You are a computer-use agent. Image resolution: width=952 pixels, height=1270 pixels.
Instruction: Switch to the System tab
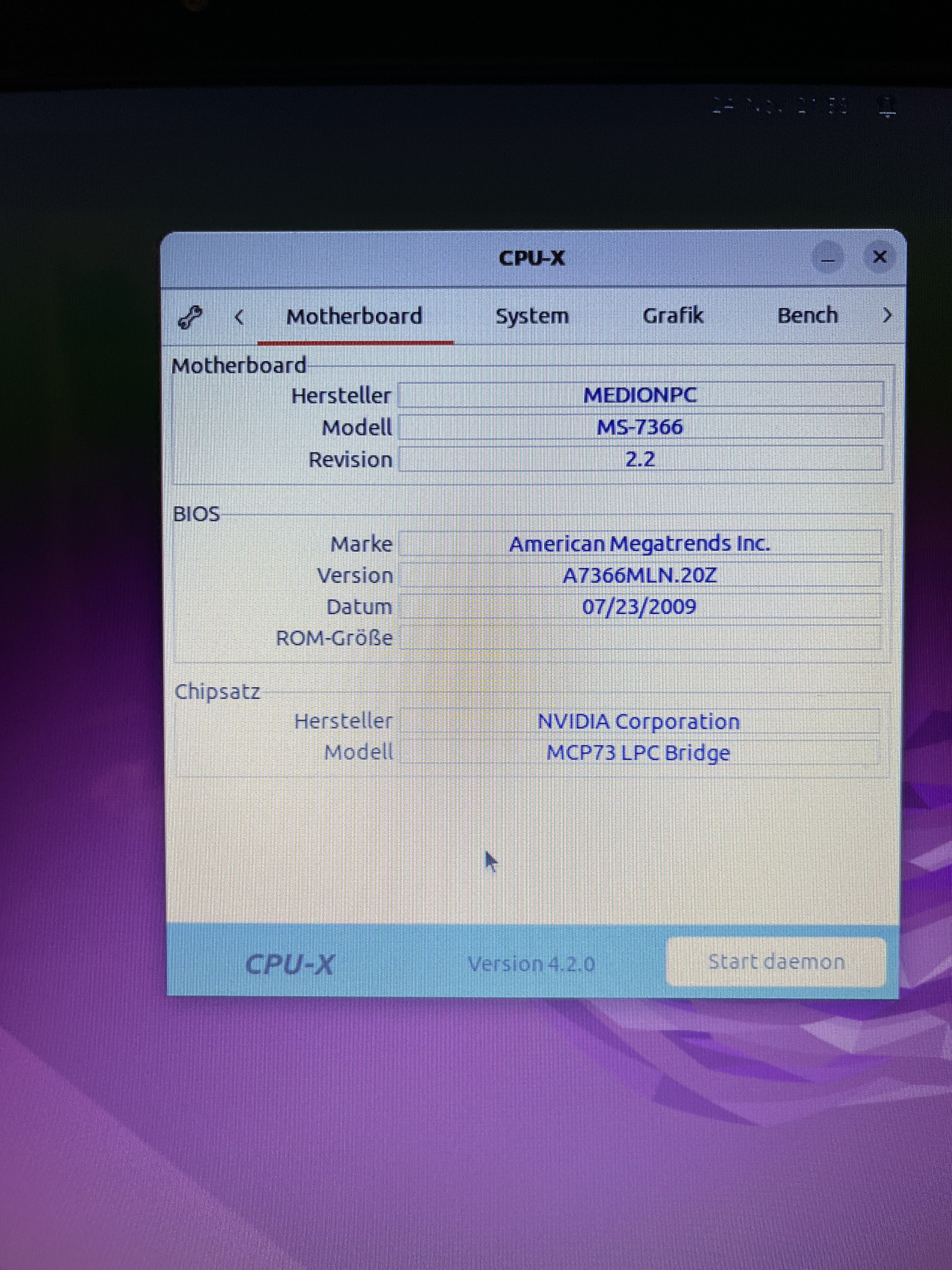point(532,316)
